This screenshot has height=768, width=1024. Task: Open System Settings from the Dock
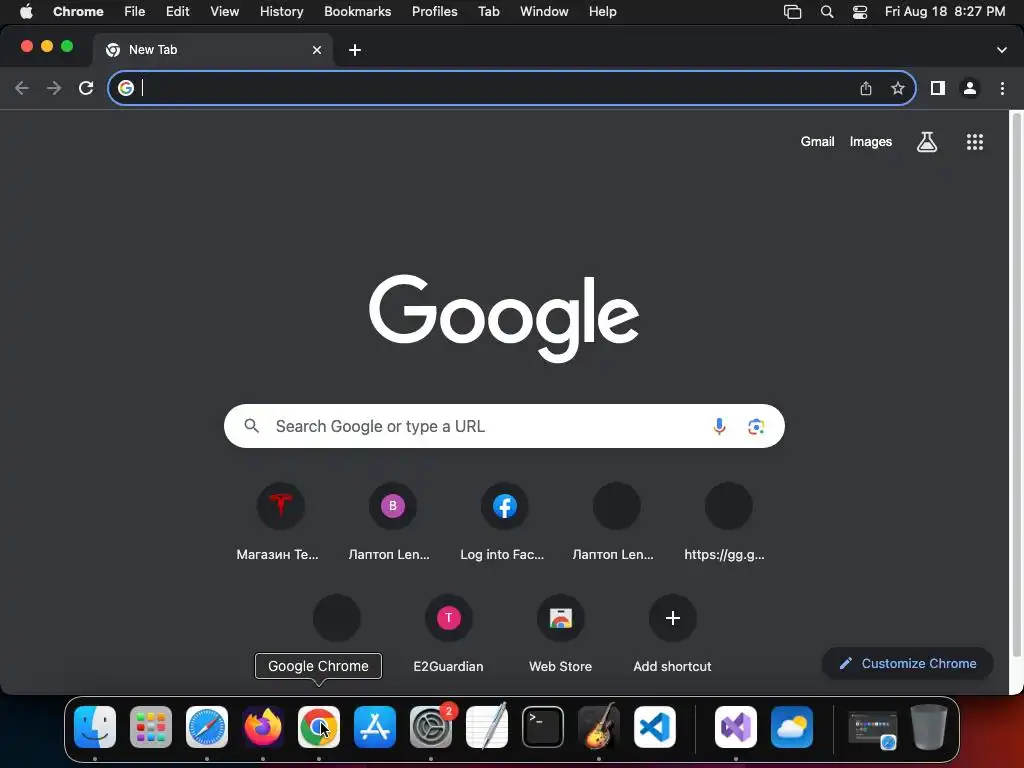click(x=431, y=727)
